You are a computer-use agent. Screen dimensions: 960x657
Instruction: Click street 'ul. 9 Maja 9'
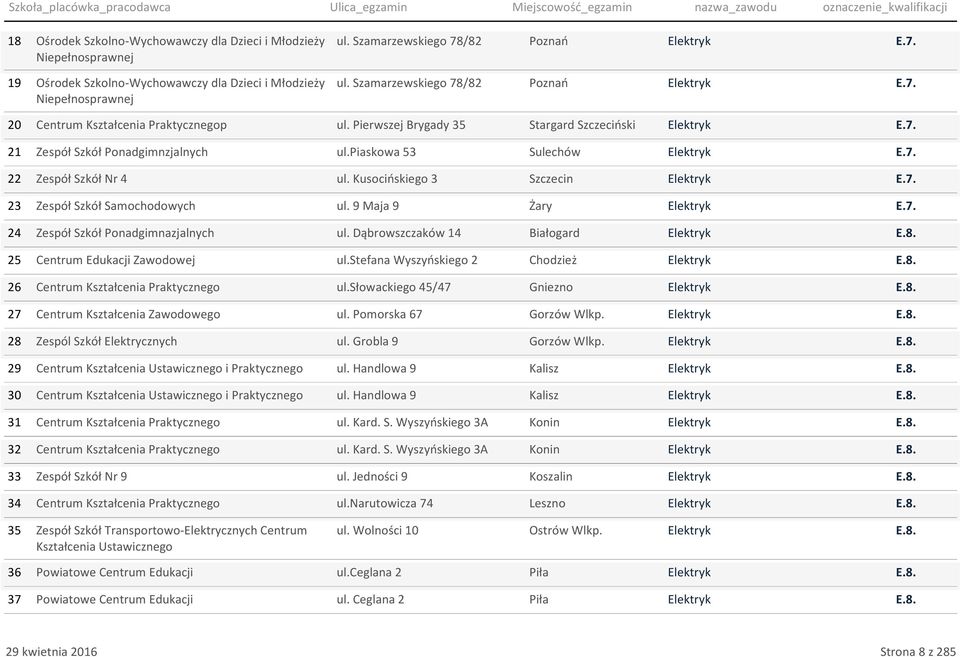click(x=367, y=206)
